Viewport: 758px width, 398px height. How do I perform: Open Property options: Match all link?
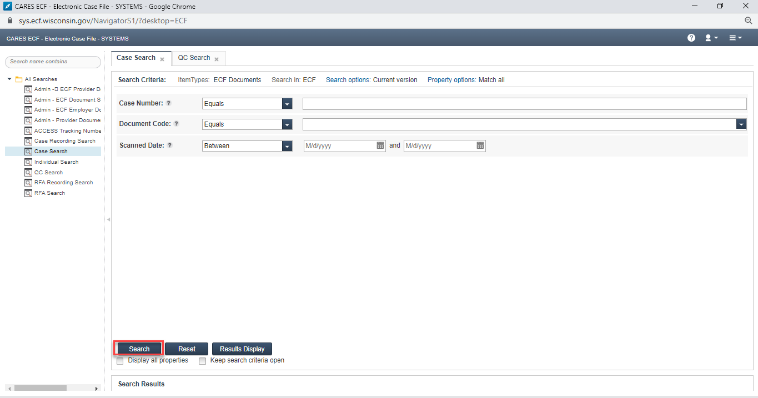click(466, 80)
